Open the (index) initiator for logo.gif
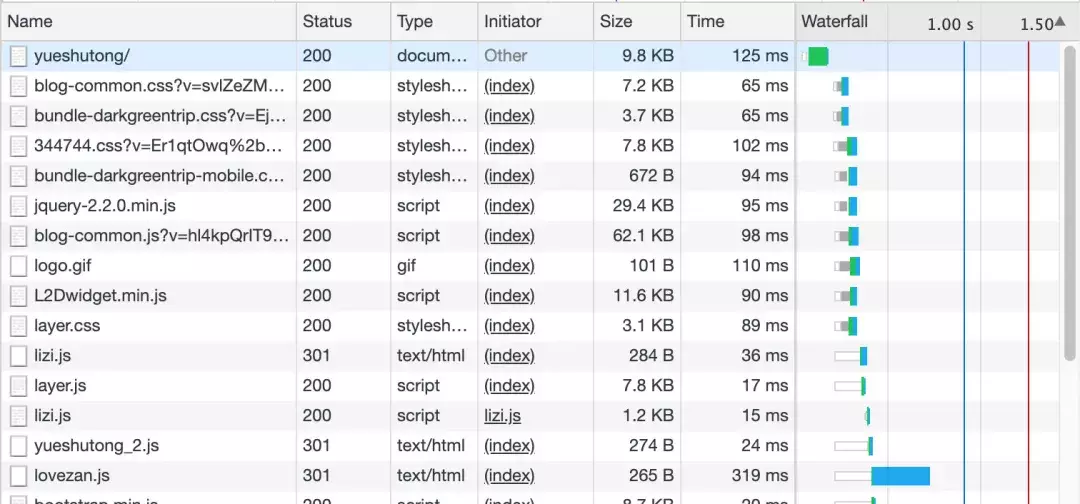Image resolution: width=1080 pixels, height=504 pixels. [509, 266]
